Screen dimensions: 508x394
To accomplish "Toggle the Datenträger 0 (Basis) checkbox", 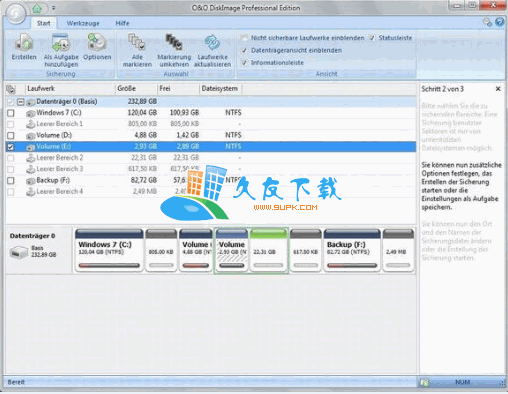I will pyautogui.click(x=11, y=102).
